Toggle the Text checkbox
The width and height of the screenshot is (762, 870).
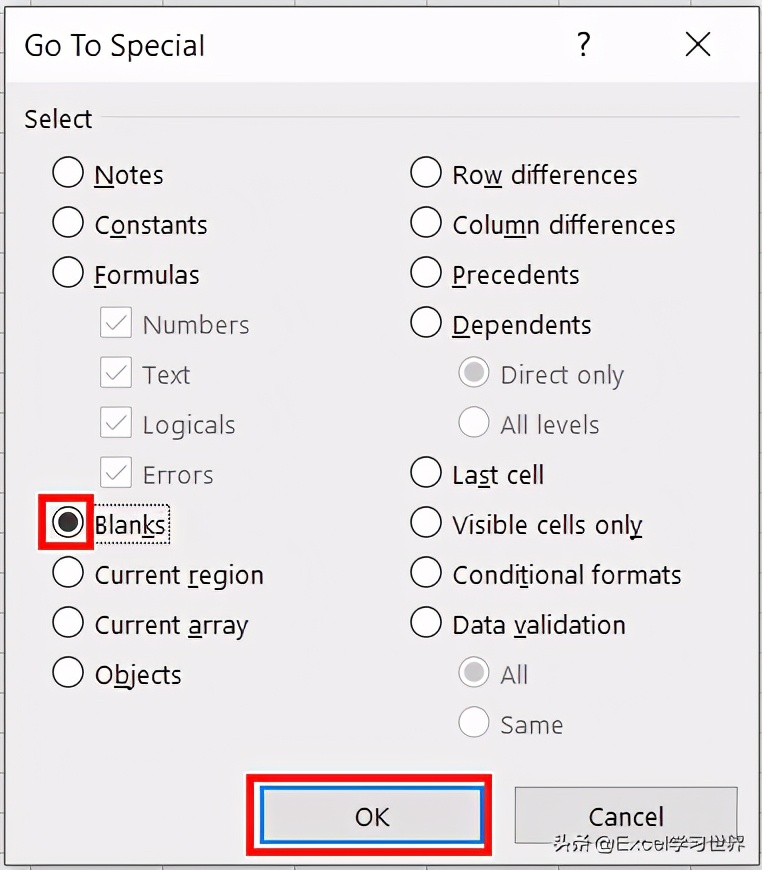tap(116, 373)
